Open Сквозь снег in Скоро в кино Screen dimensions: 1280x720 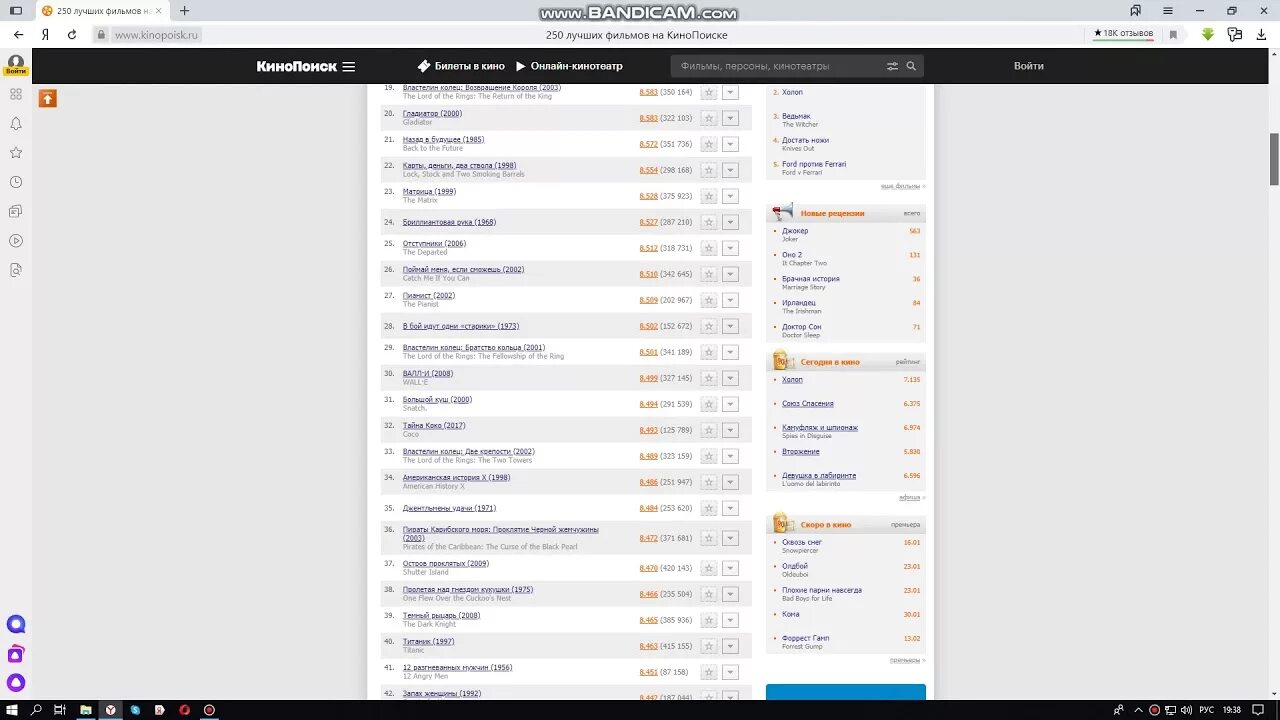coord(802,542)
